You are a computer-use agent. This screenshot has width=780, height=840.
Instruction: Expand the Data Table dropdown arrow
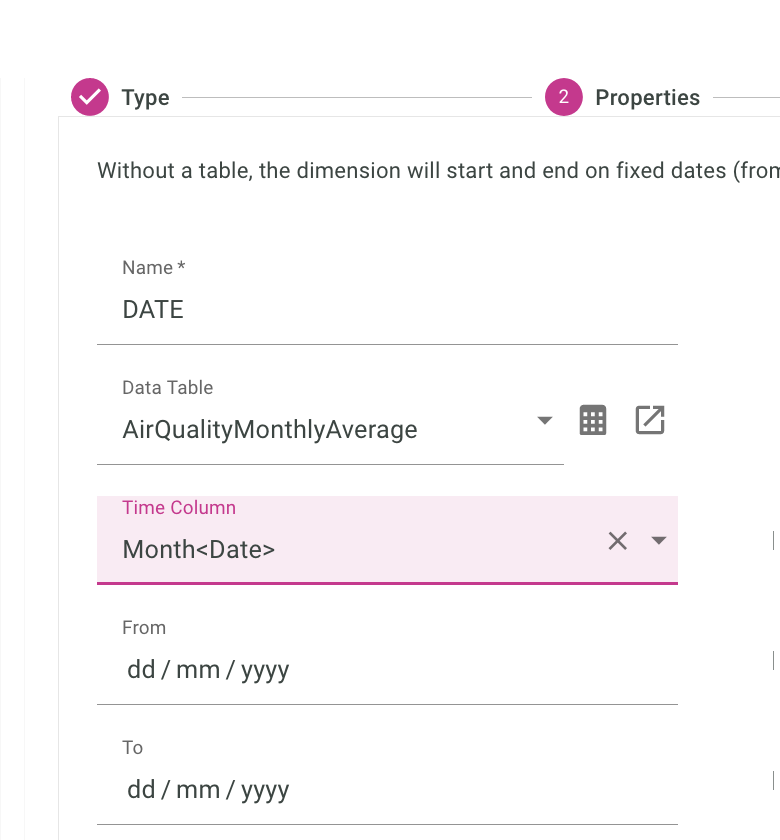[545, 421]
